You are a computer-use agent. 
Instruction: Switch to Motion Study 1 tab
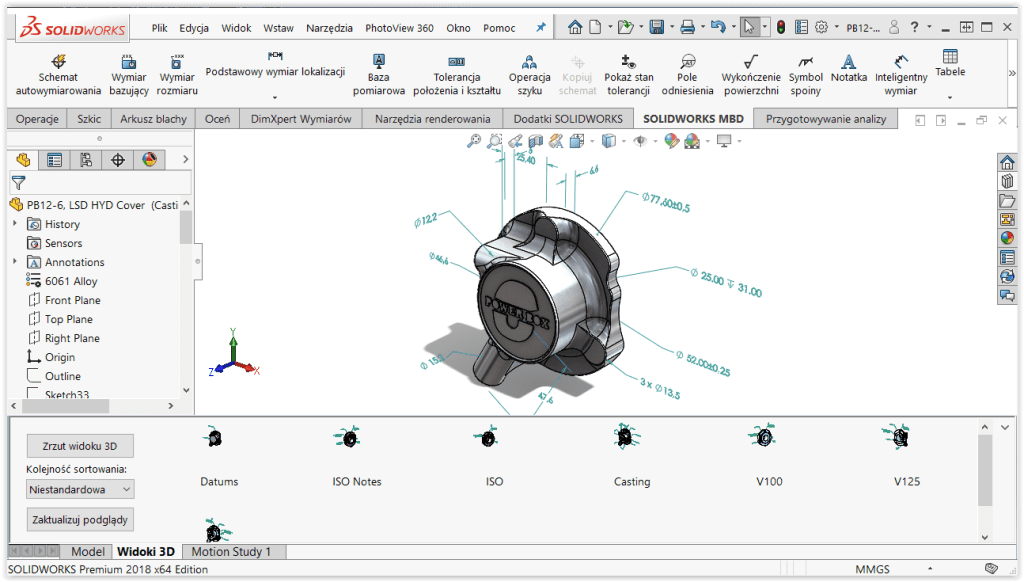[x=231, y=551]
